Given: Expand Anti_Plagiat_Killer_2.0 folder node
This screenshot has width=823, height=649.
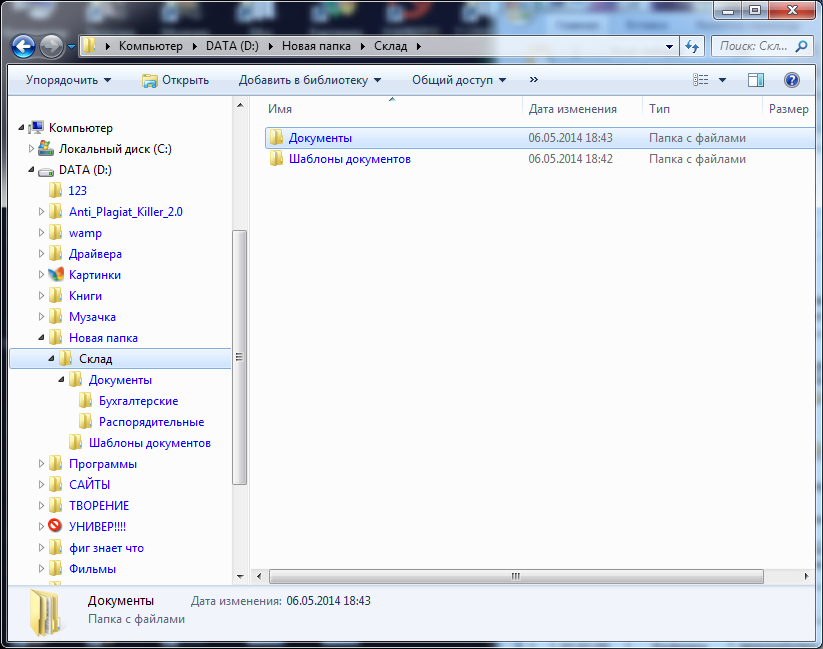Looking at the screenshot, I should point(41,212).
